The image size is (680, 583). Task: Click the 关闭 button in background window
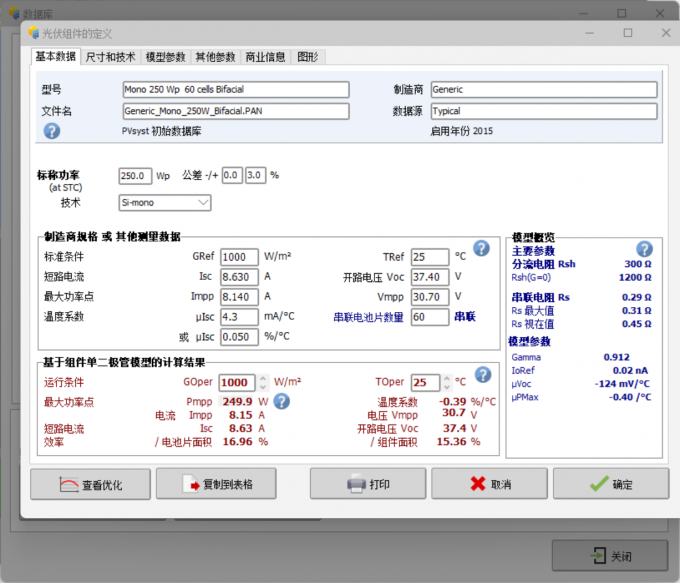click(610, 556)
